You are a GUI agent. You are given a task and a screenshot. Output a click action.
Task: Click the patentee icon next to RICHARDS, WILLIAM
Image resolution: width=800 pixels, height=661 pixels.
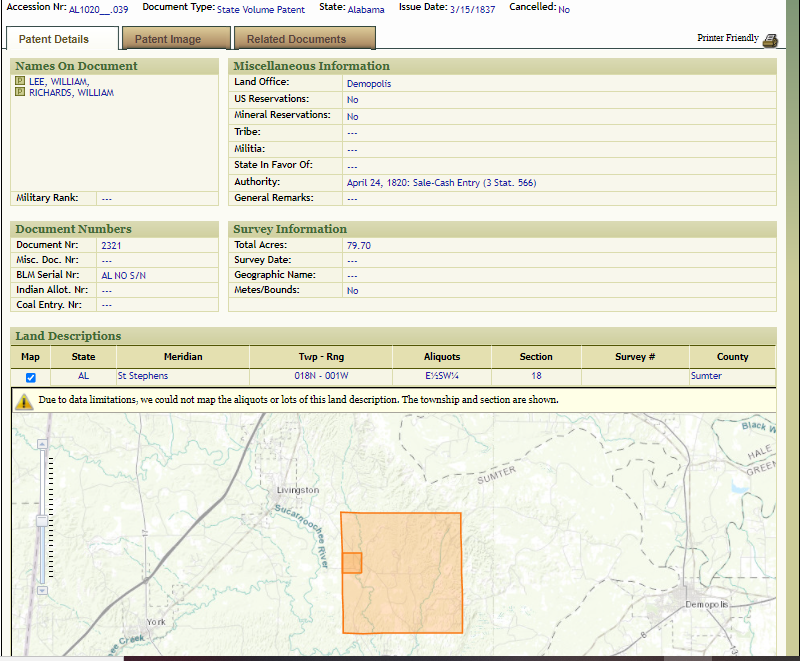coord(20,92)
